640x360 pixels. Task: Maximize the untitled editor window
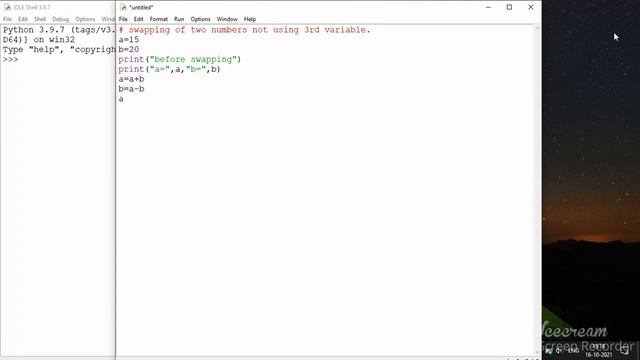[509, 7]
